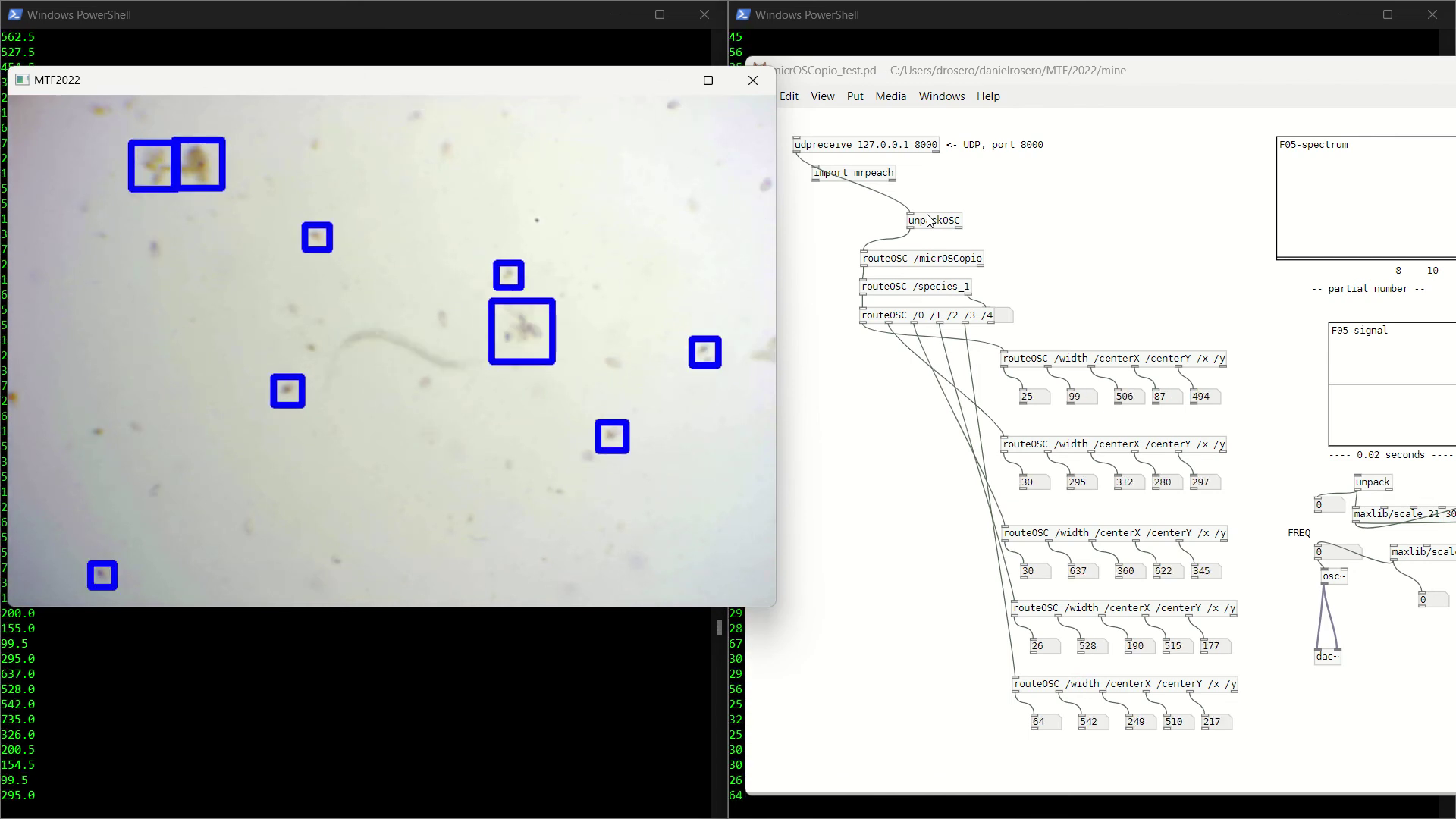Click left PowerShell window icon
Image resolution: width=1456 pixels, height=819 pixels.
pos(14,14)
